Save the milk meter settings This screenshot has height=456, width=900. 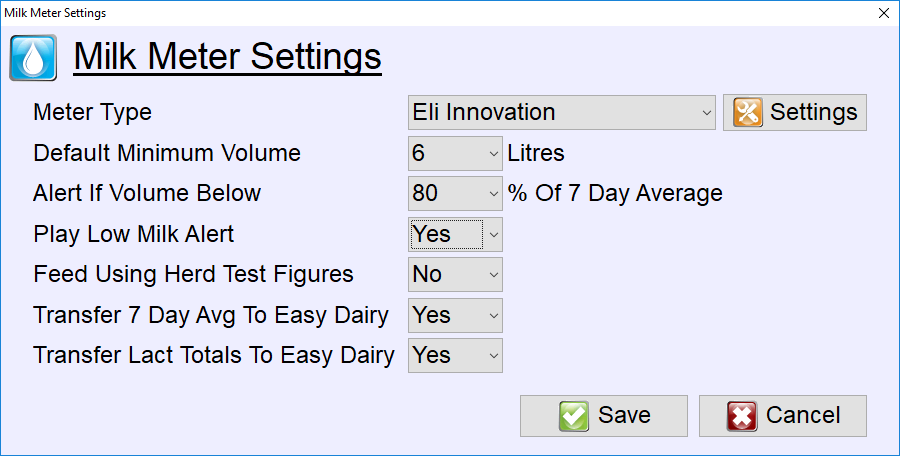click(604, 416)
